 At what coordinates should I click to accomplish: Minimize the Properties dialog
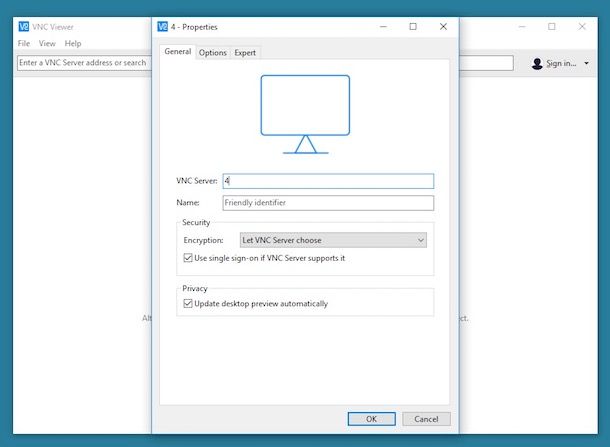383,26
